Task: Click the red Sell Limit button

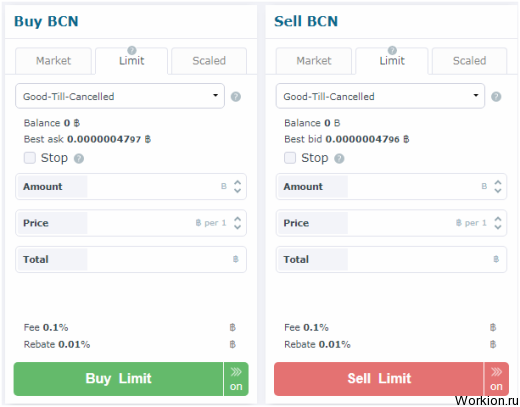Action: point(379,379)
